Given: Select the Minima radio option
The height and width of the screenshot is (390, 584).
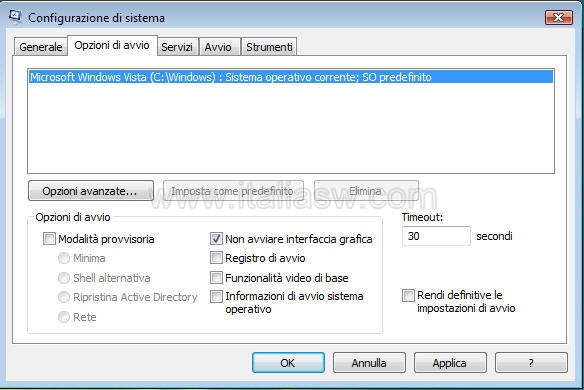Looking at the screenshot, I should [x=64, y=258].
